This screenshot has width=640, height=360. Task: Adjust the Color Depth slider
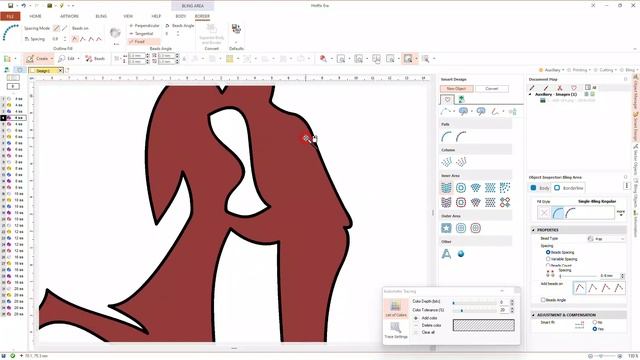[x=474, y=303]
